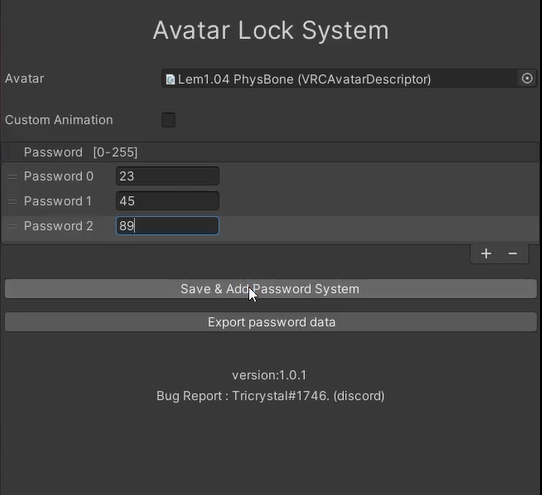Remove a password entry with minus icon

pos(513,253)
